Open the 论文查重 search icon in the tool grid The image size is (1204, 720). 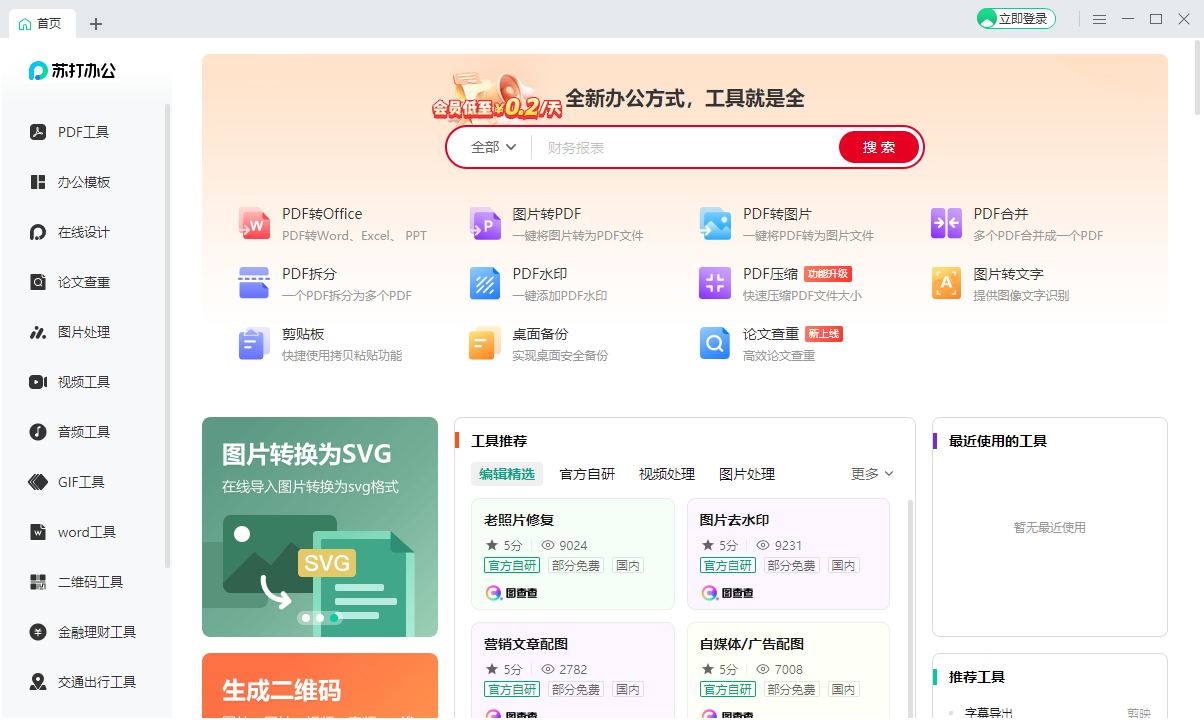pos(715,344)
